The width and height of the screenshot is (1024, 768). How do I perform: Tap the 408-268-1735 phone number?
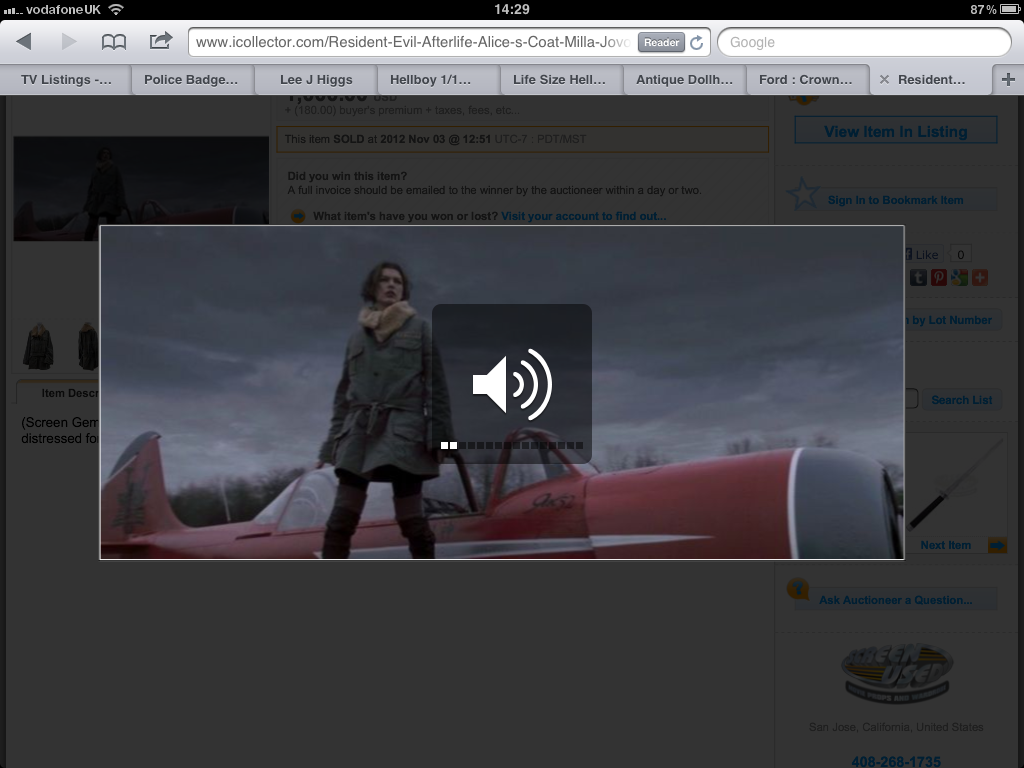click(x=896, y=761)
